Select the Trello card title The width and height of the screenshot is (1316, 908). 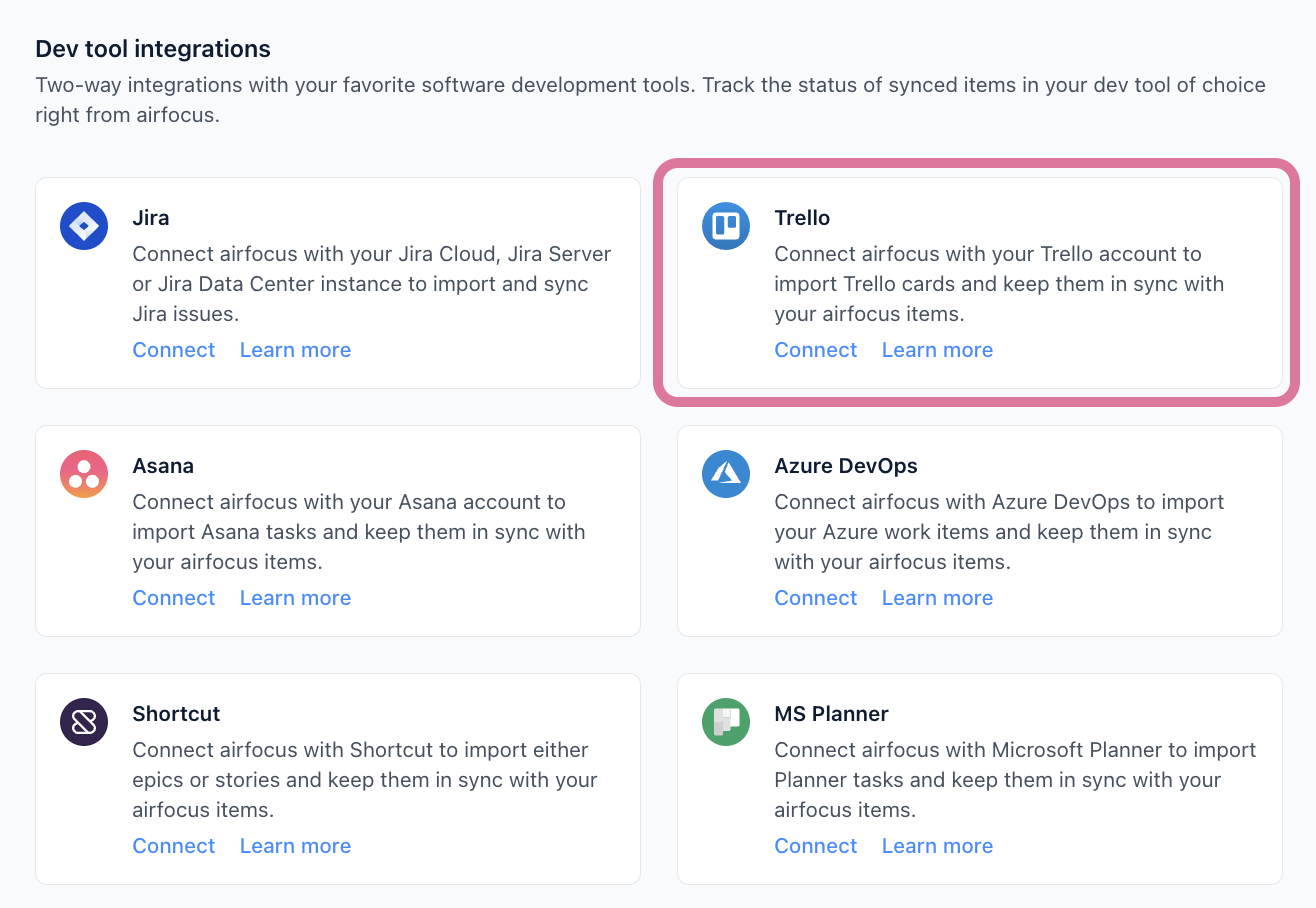coord(802,218)
